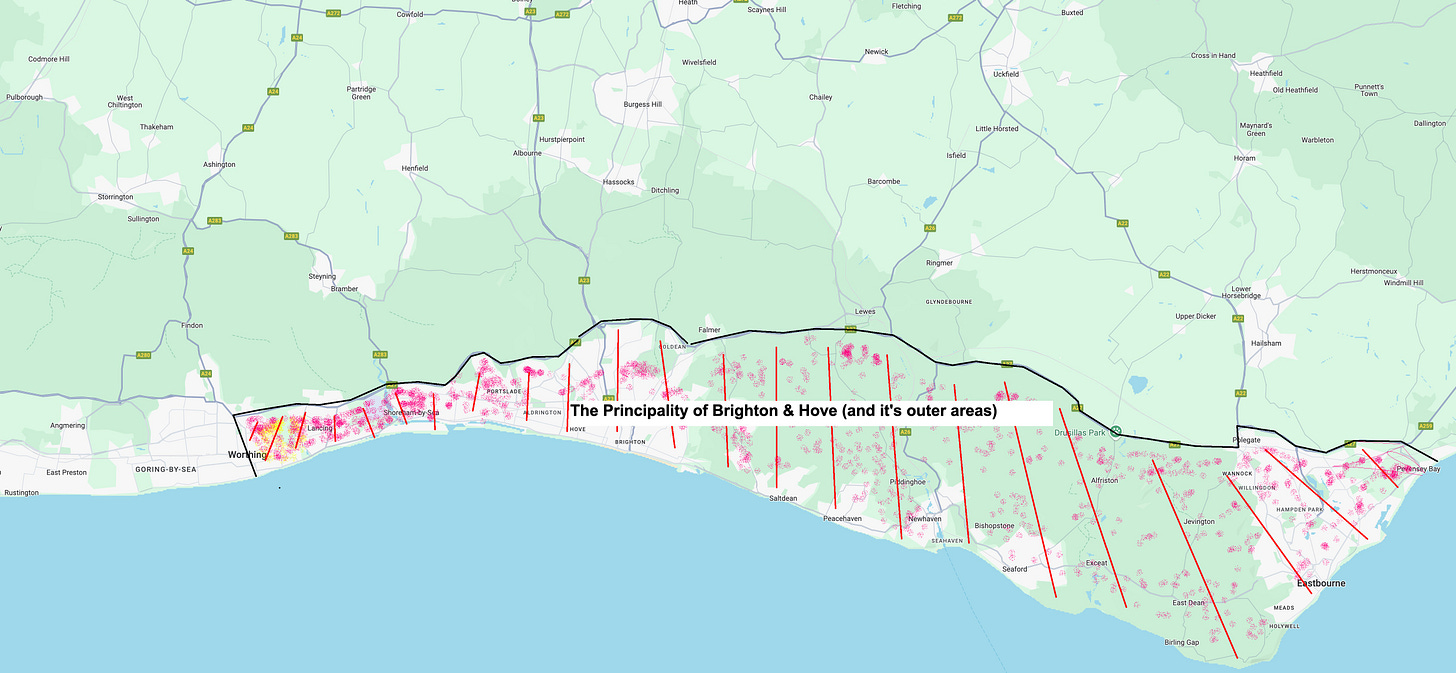Select the Bishopstone label
1456x673 pixels.
[x=994, y=525]
